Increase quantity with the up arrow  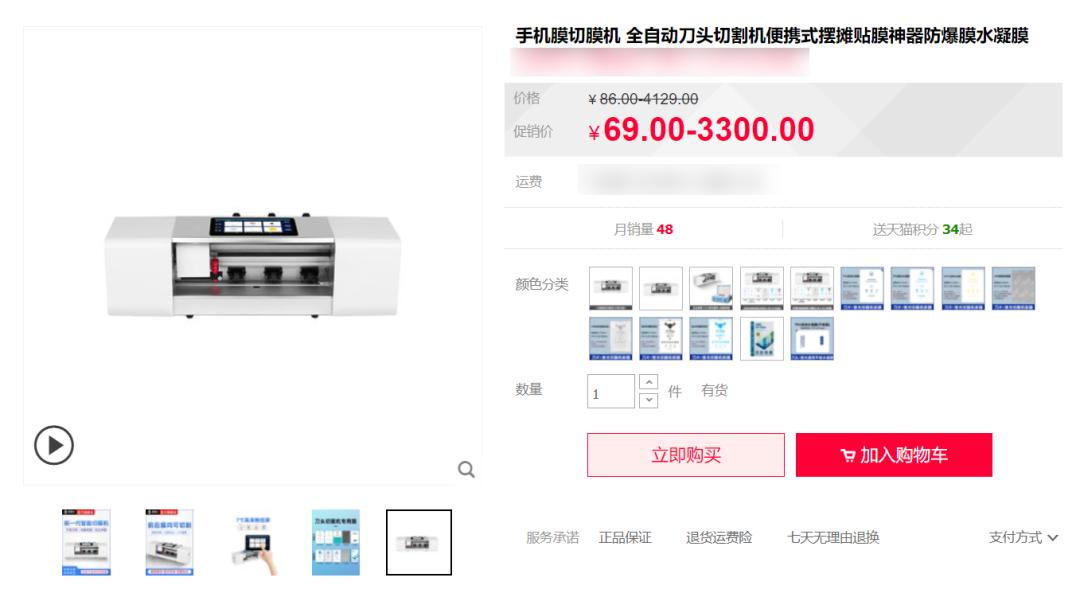(648, 382)
